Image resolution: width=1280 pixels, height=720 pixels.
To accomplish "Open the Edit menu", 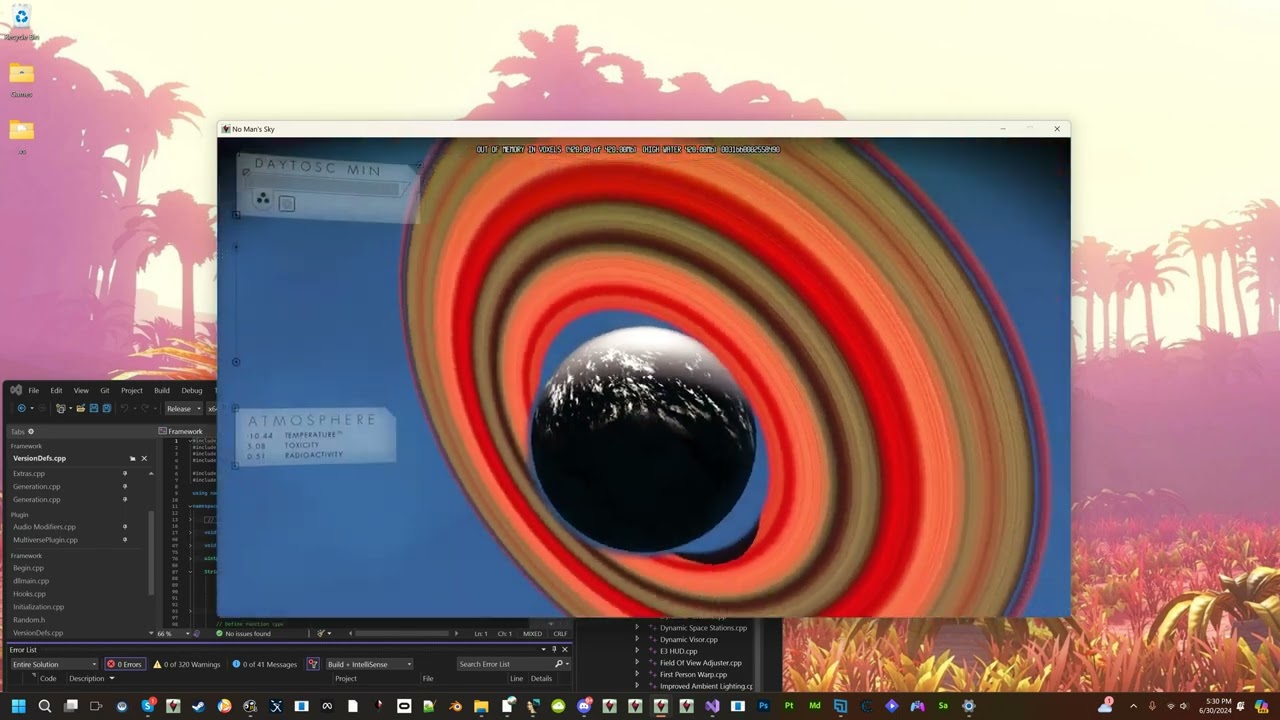I will click(56, 390).
